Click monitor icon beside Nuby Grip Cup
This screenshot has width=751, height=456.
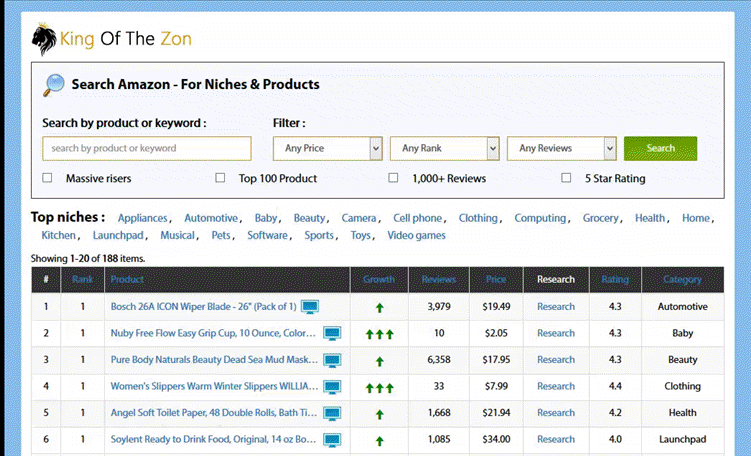331,333
